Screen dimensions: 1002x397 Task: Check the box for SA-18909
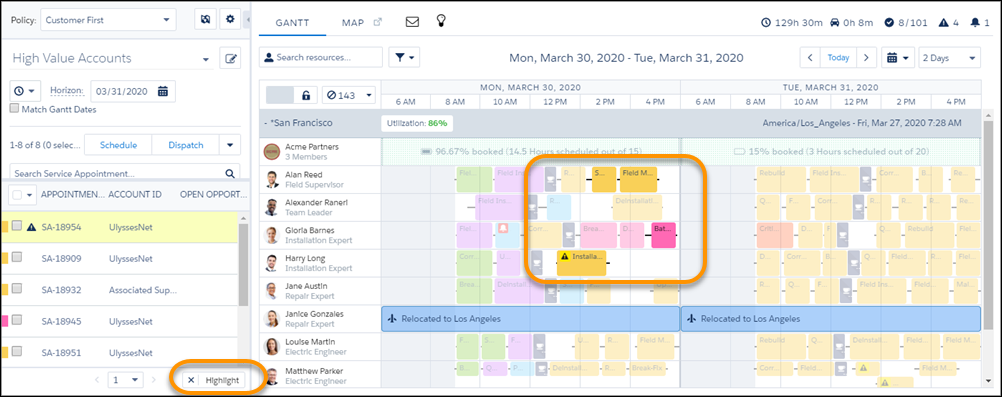coord(17,257)
